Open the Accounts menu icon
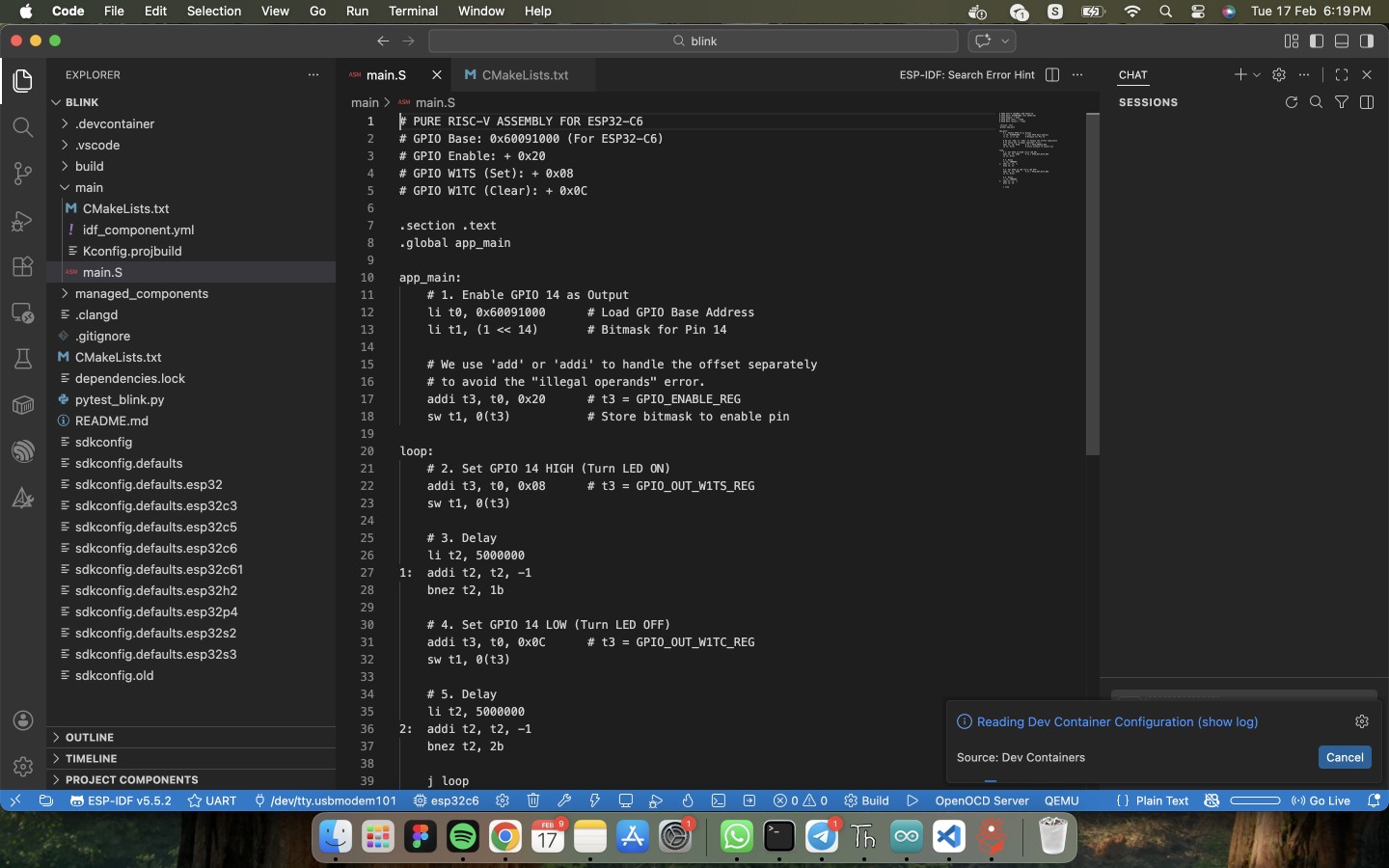 tap(23, 721)
